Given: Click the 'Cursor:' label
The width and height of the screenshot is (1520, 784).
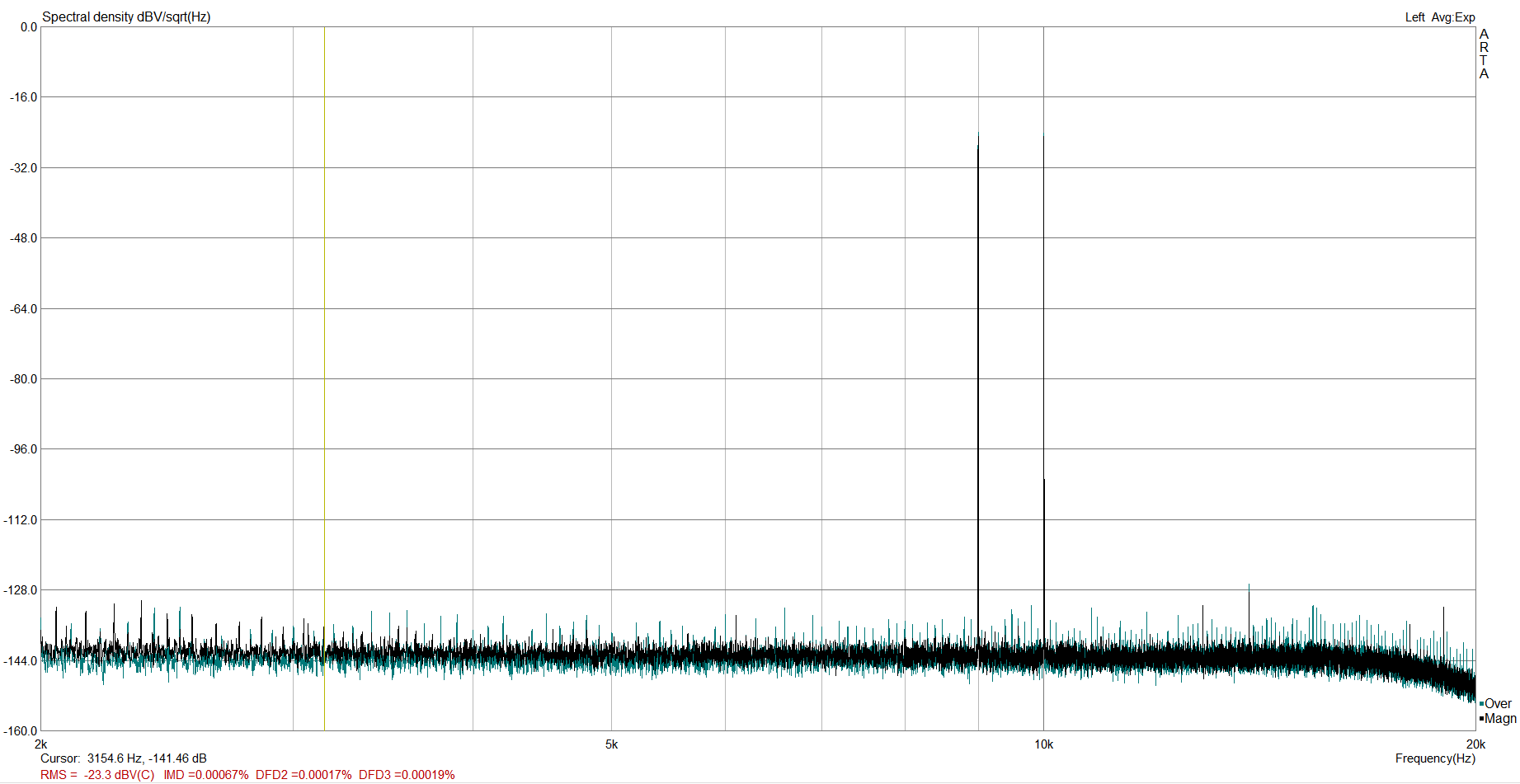Looking at the screenshot, I should point(60,758).
